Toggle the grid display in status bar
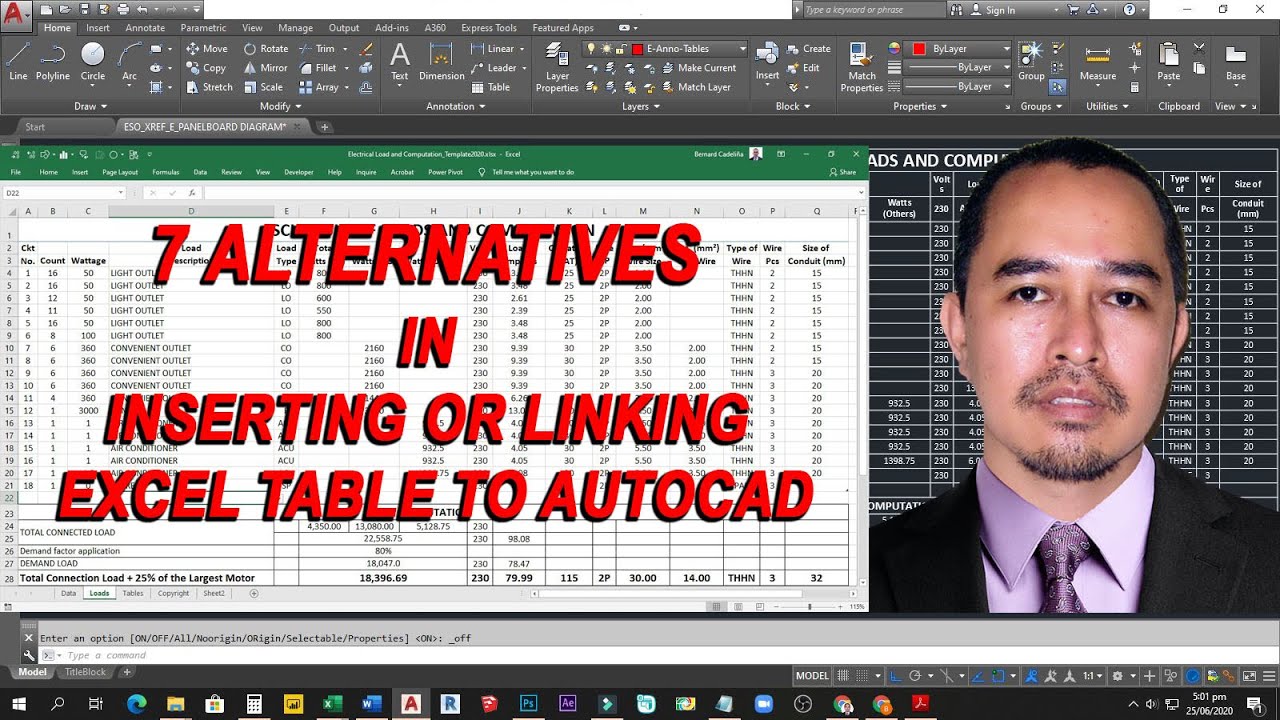 (845, 676)
